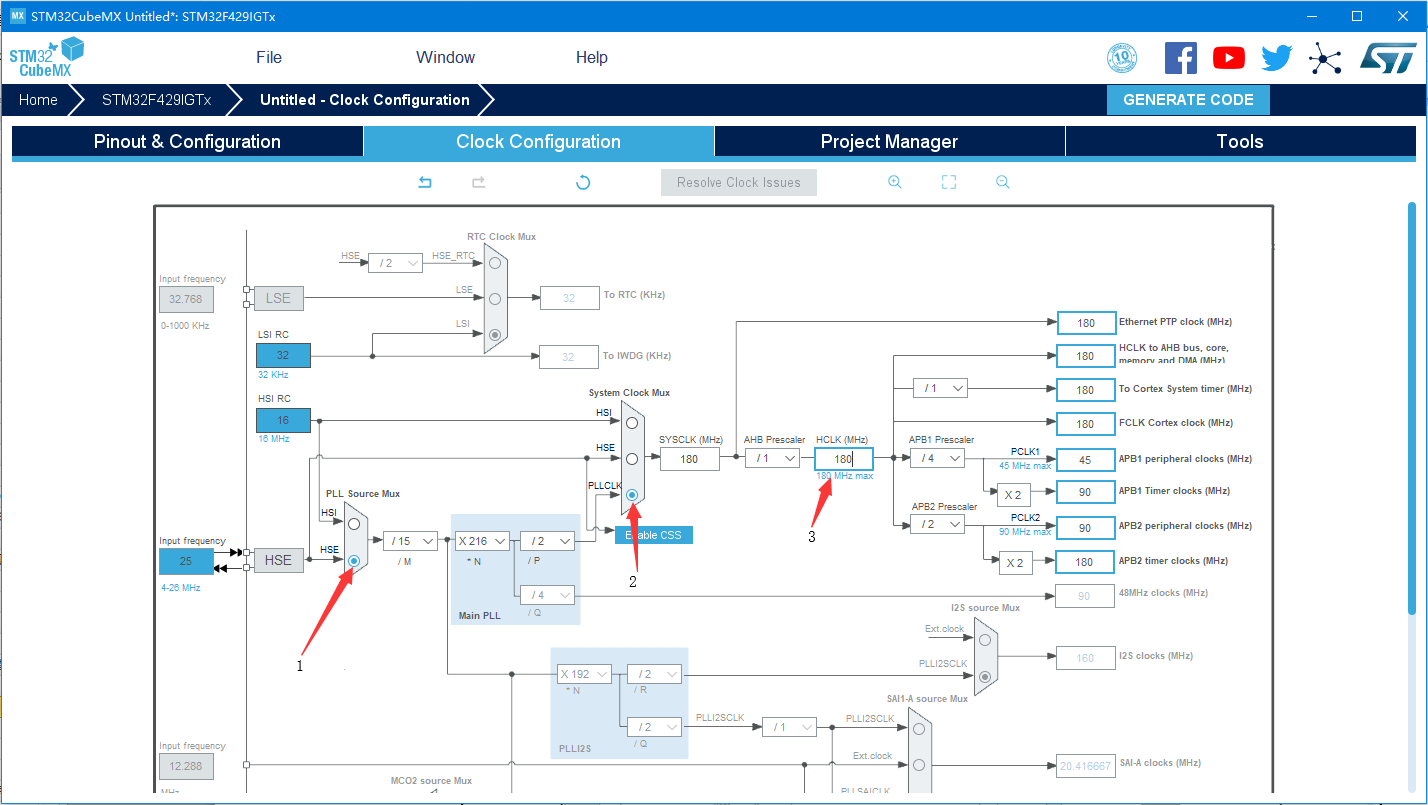Open the Main PLL /2 P divider dropdown

pyautogui.click(x=547, y=541)
